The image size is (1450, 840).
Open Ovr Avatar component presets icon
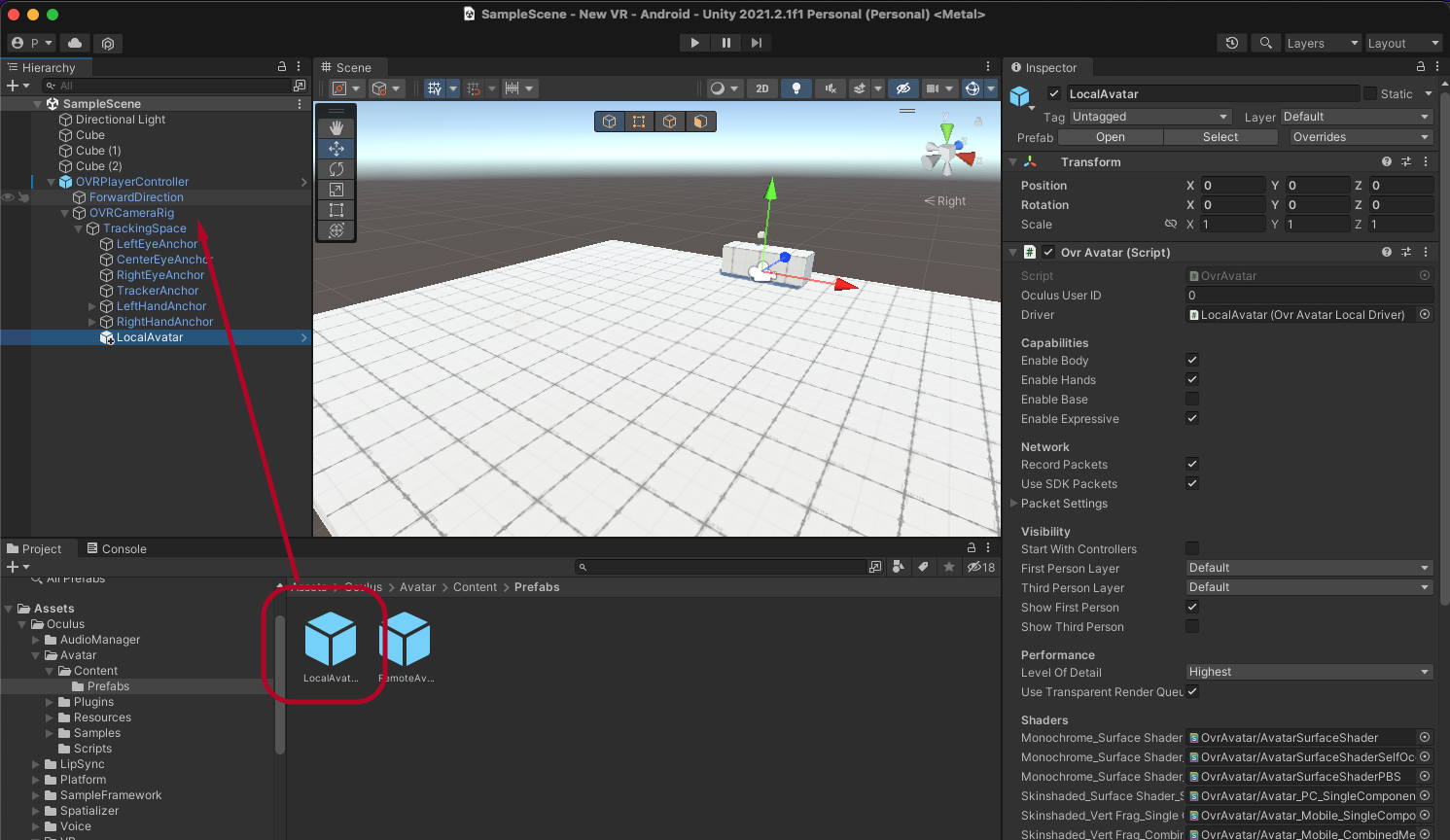pos(1406,252)
